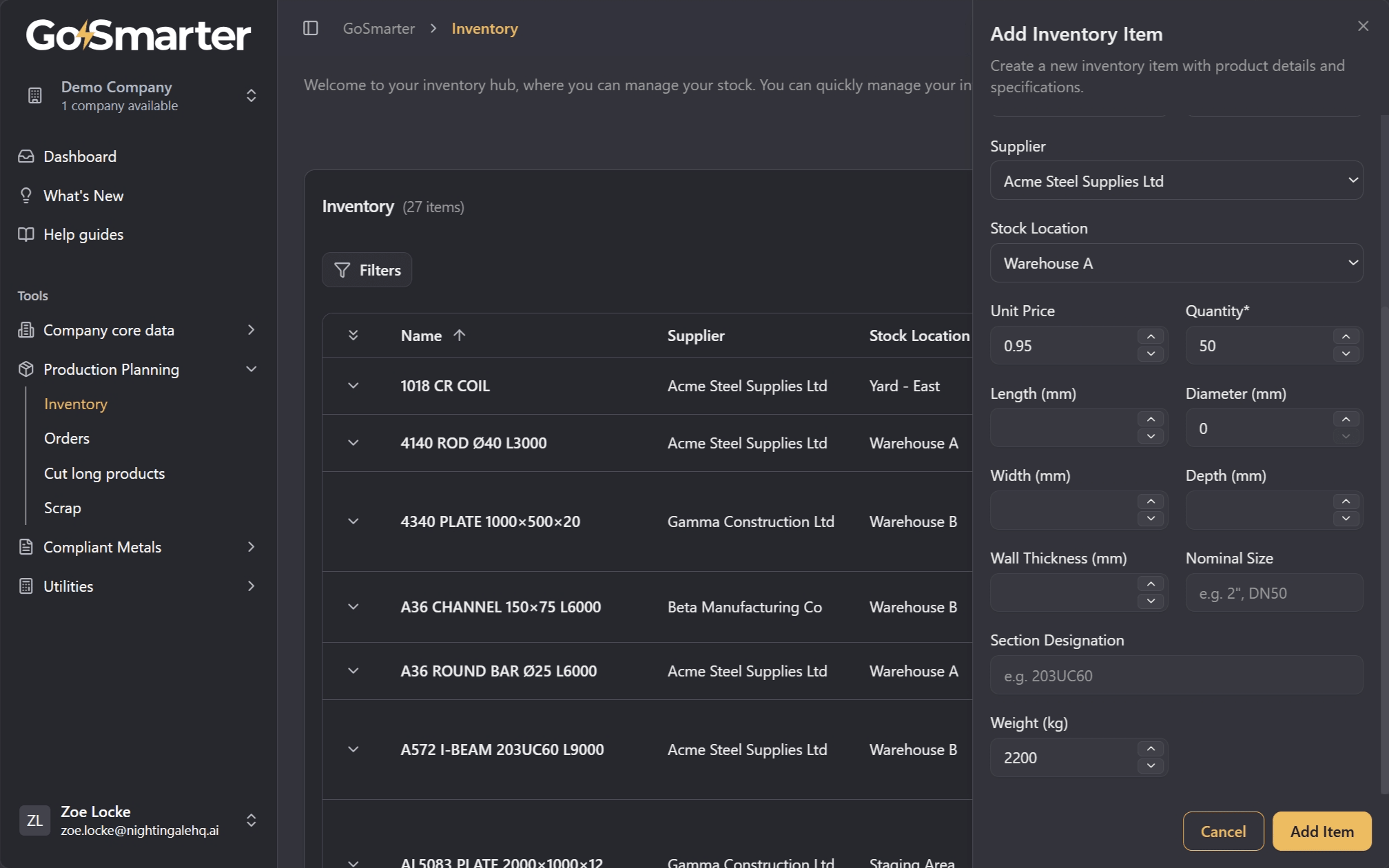Image resolution: width=1389 pixels, height=868 pixels.
Task: Decrease Weight with down arrow
Action: tap(1151, 766)
